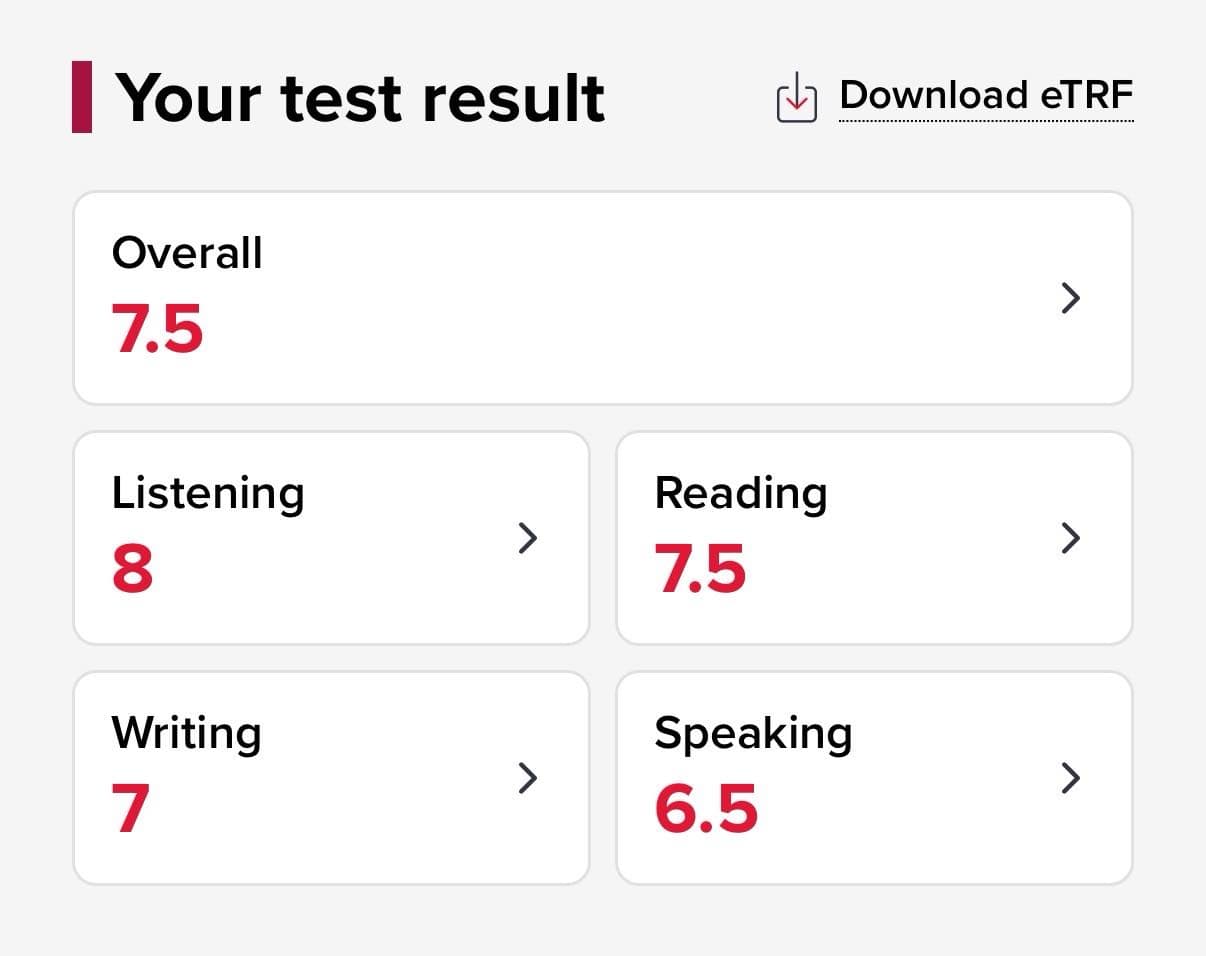Select the Writing label text
1206x956 pixels.
point(187,735)
